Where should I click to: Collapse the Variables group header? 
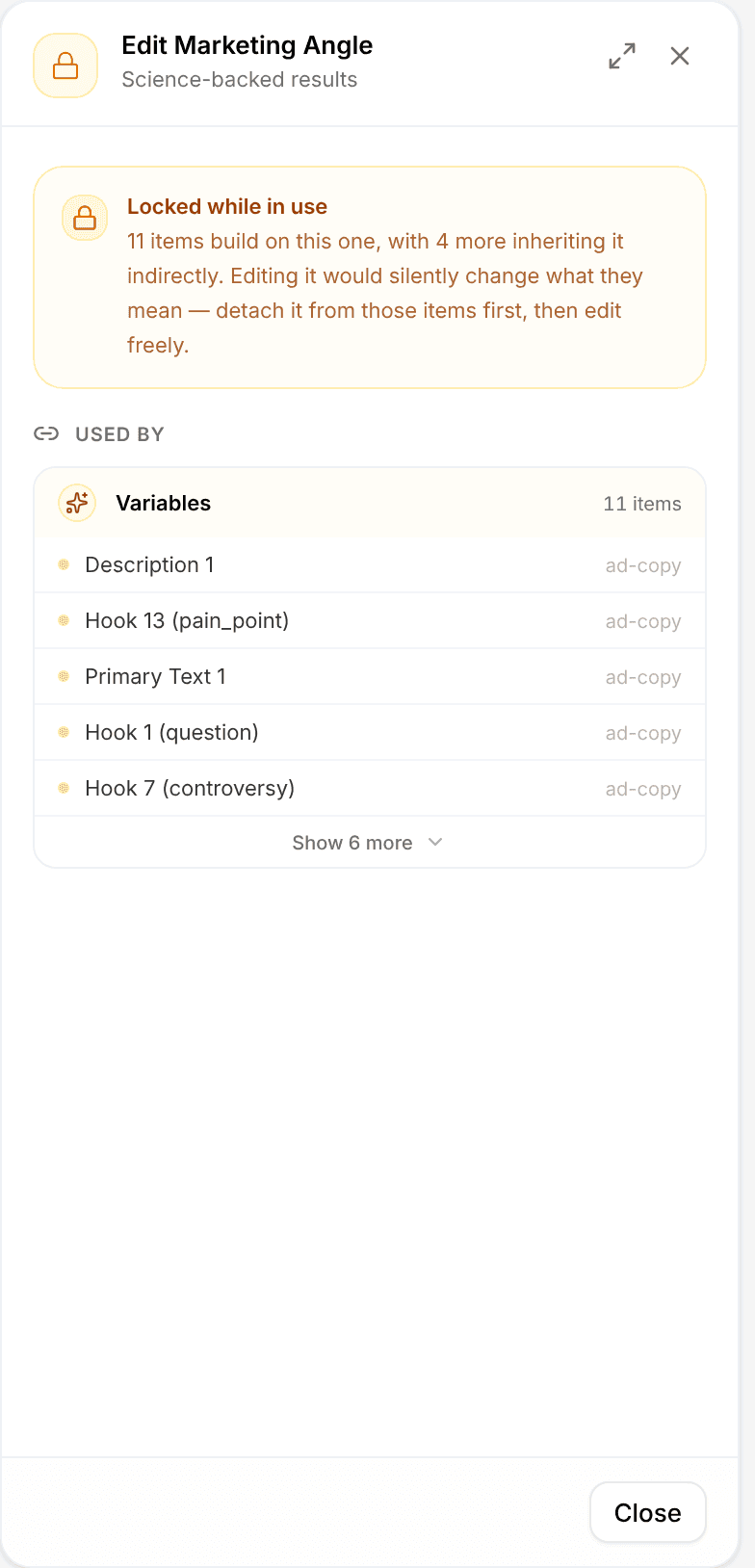(x=370, y=503)
